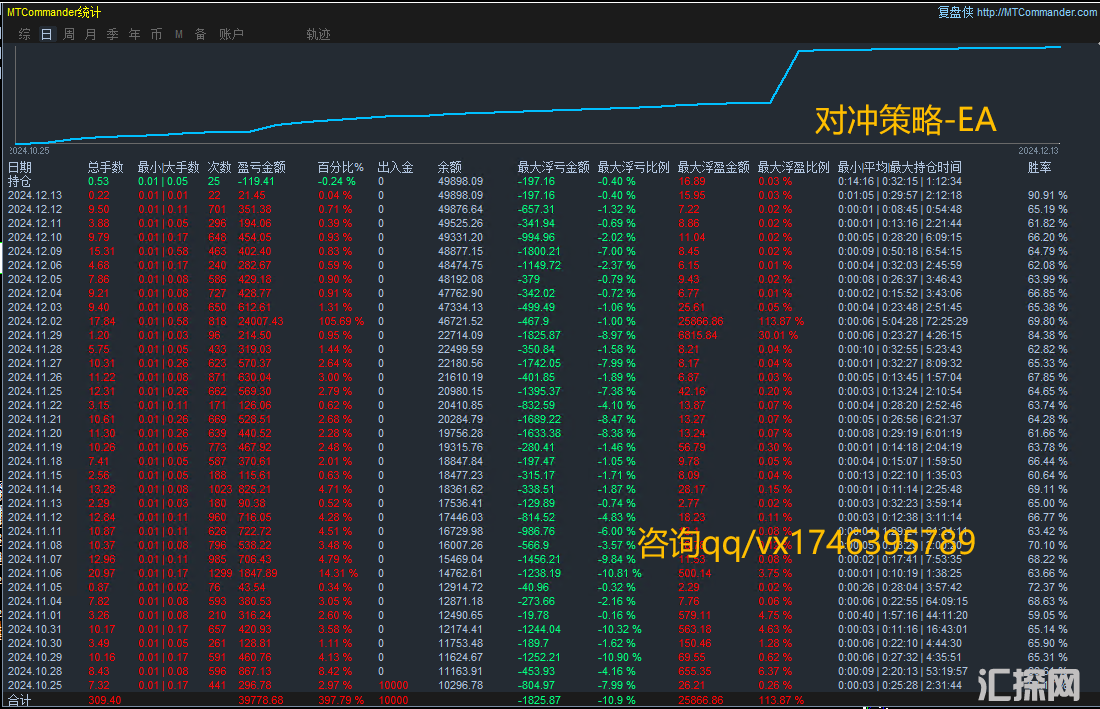Screen dimensions: 1100x709
Task: Click the M tab
Action: (x=178, y=34)
